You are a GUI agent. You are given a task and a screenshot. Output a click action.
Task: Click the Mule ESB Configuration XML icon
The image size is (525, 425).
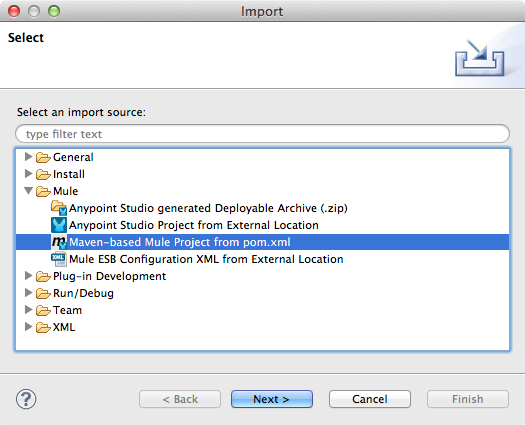(x=59, y=259)
